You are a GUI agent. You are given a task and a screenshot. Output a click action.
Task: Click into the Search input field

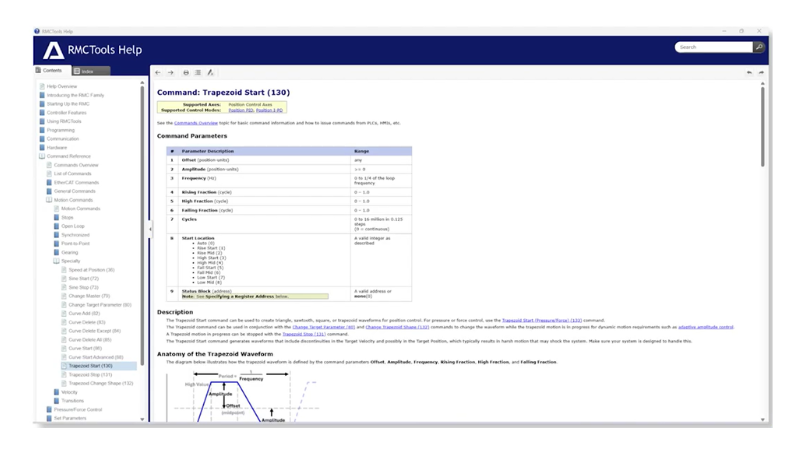point(714,47)
